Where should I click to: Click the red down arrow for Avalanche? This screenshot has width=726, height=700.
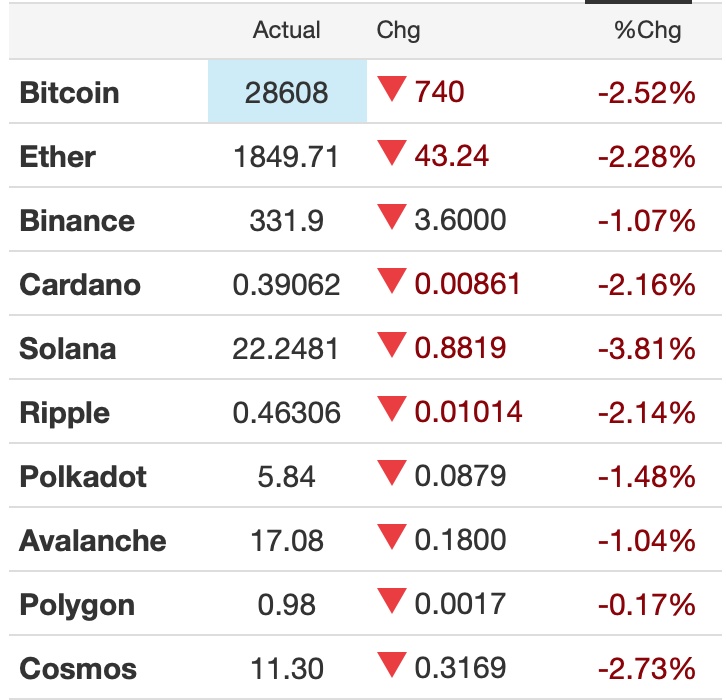[x=390, y=539]
